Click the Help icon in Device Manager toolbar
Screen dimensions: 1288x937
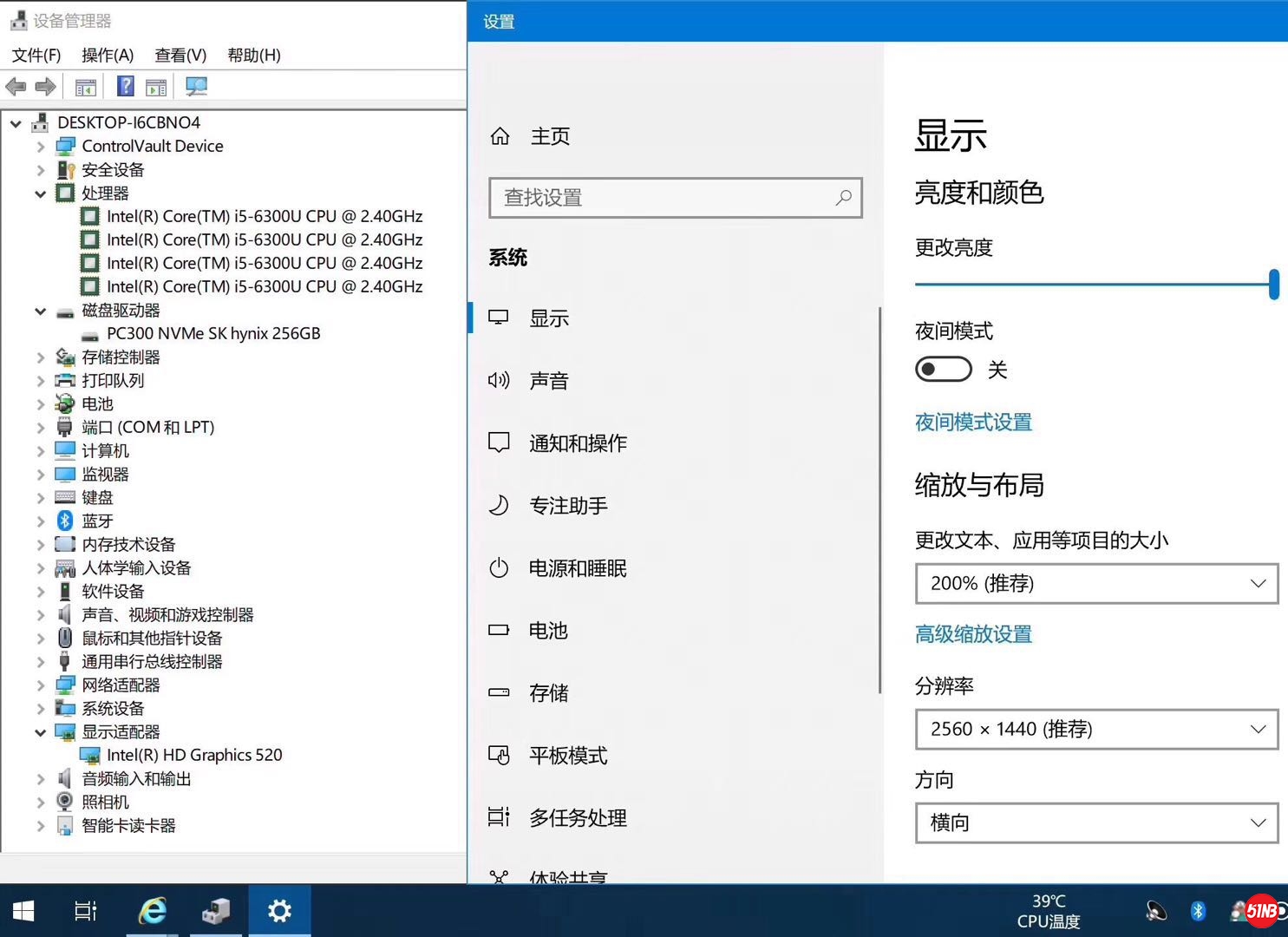[126, 87]
